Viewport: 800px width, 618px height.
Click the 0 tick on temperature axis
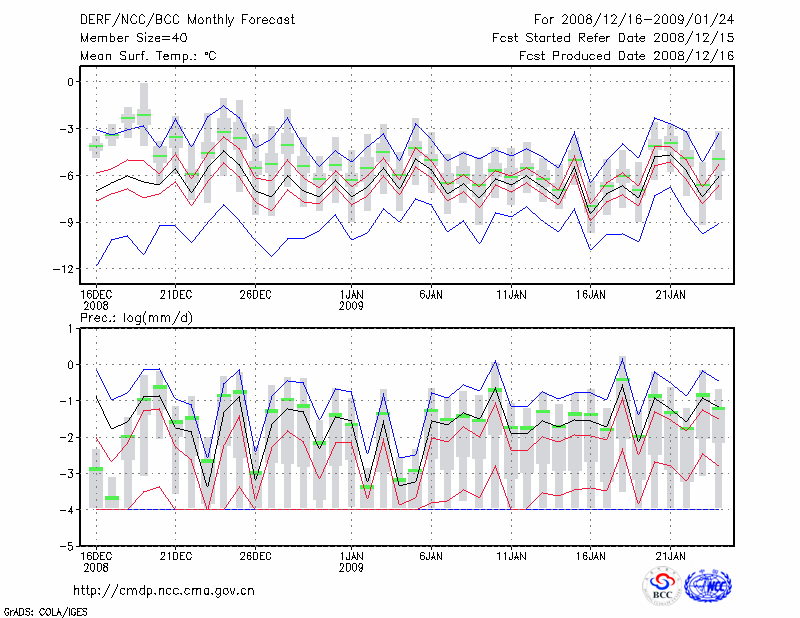(x=70, y=82)
